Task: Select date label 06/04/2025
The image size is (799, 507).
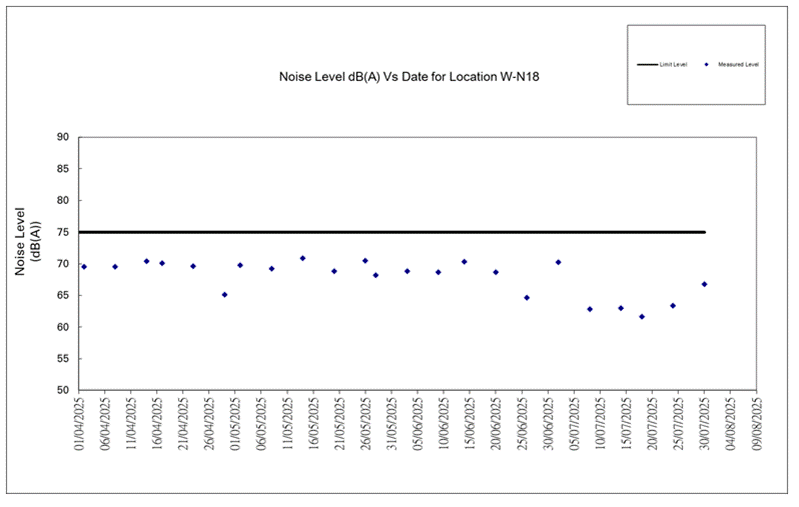Action: (105, 424)
